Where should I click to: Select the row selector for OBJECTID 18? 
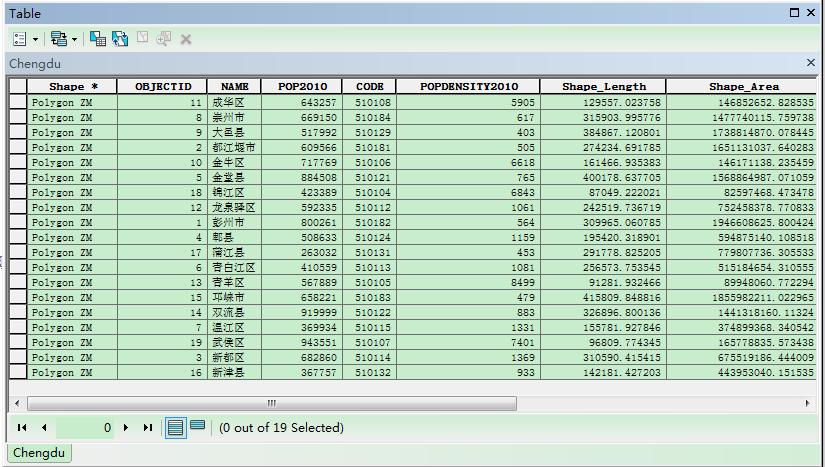18,192
